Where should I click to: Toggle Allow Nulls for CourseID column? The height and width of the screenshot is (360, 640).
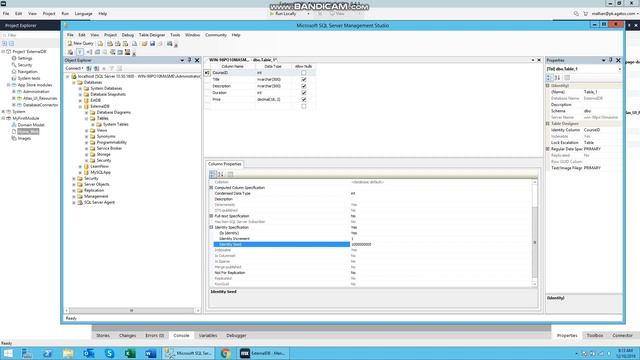pos(304,73)
